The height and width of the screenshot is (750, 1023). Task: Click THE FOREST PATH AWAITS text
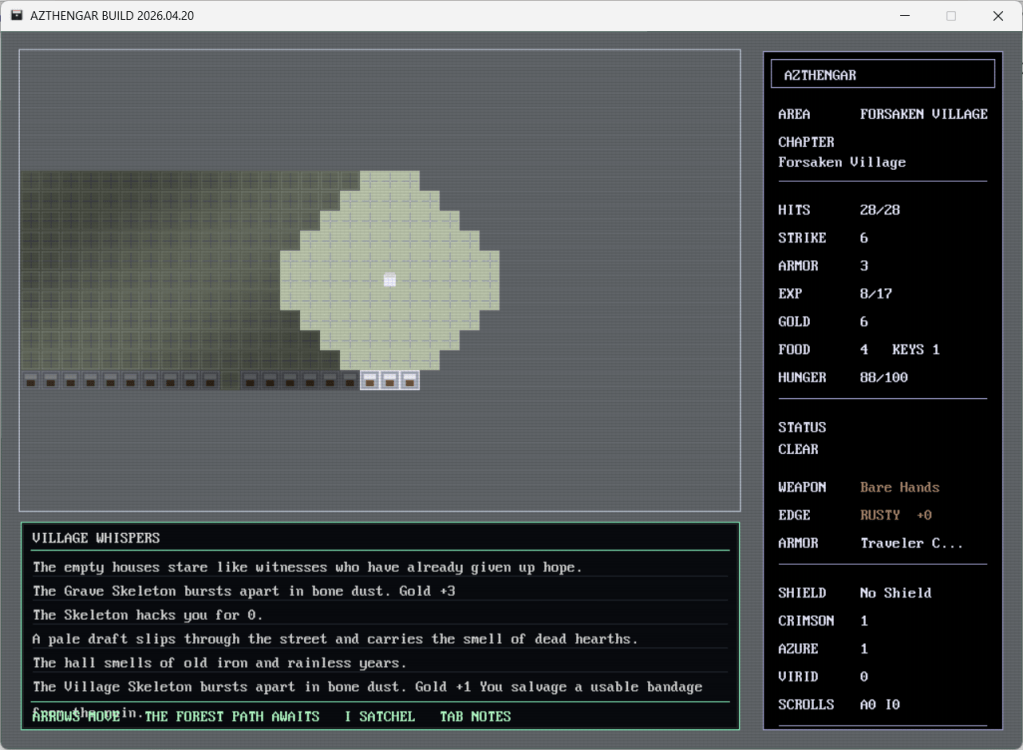[x=232, y=716]
